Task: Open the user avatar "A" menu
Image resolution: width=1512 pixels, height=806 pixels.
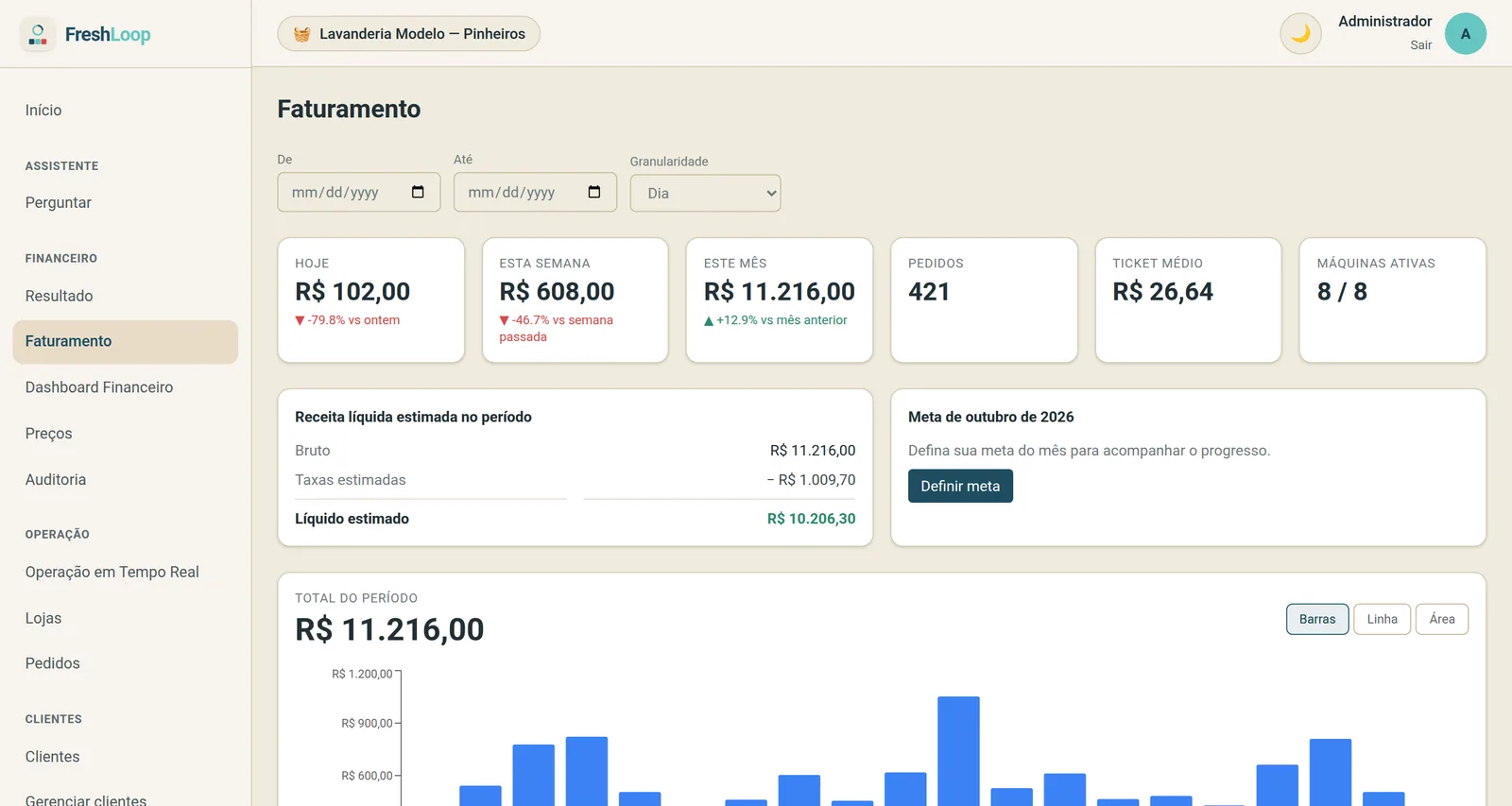Action: click(x=1466, y=34)
